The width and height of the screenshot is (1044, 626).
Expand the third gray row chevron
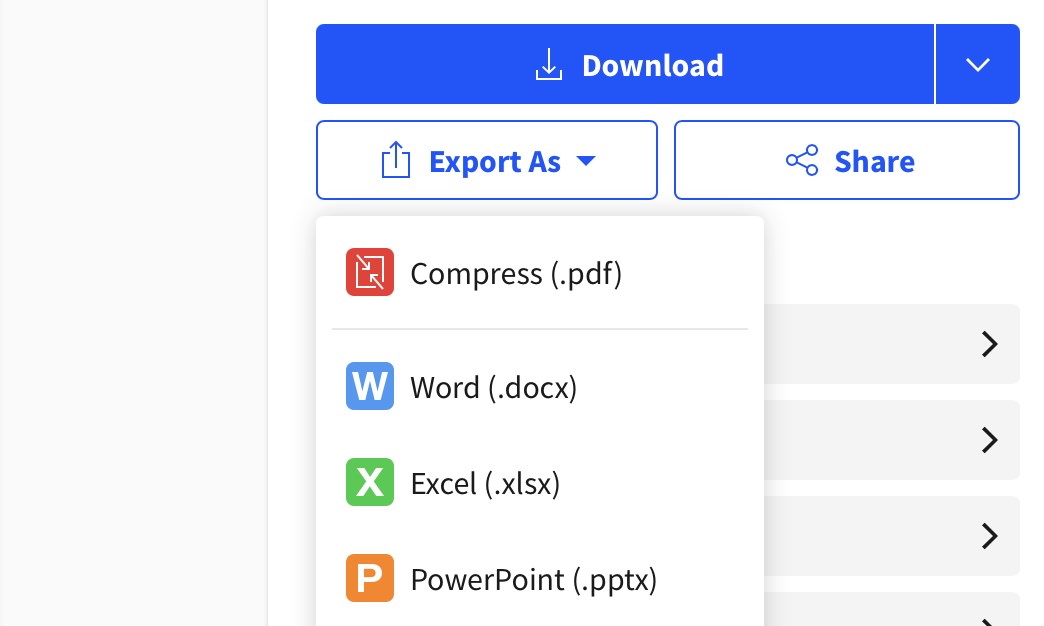click(x=989, y=537)
